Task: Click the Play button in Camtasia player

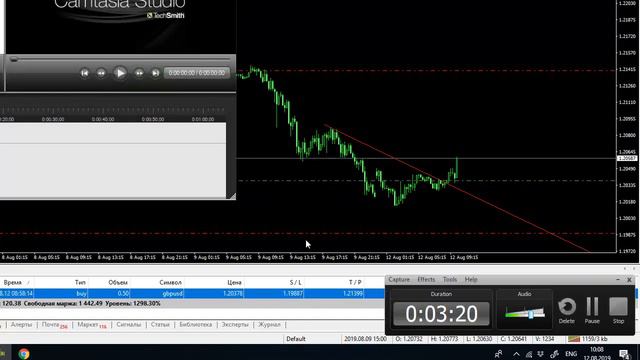Action: (x=120, y=73)
